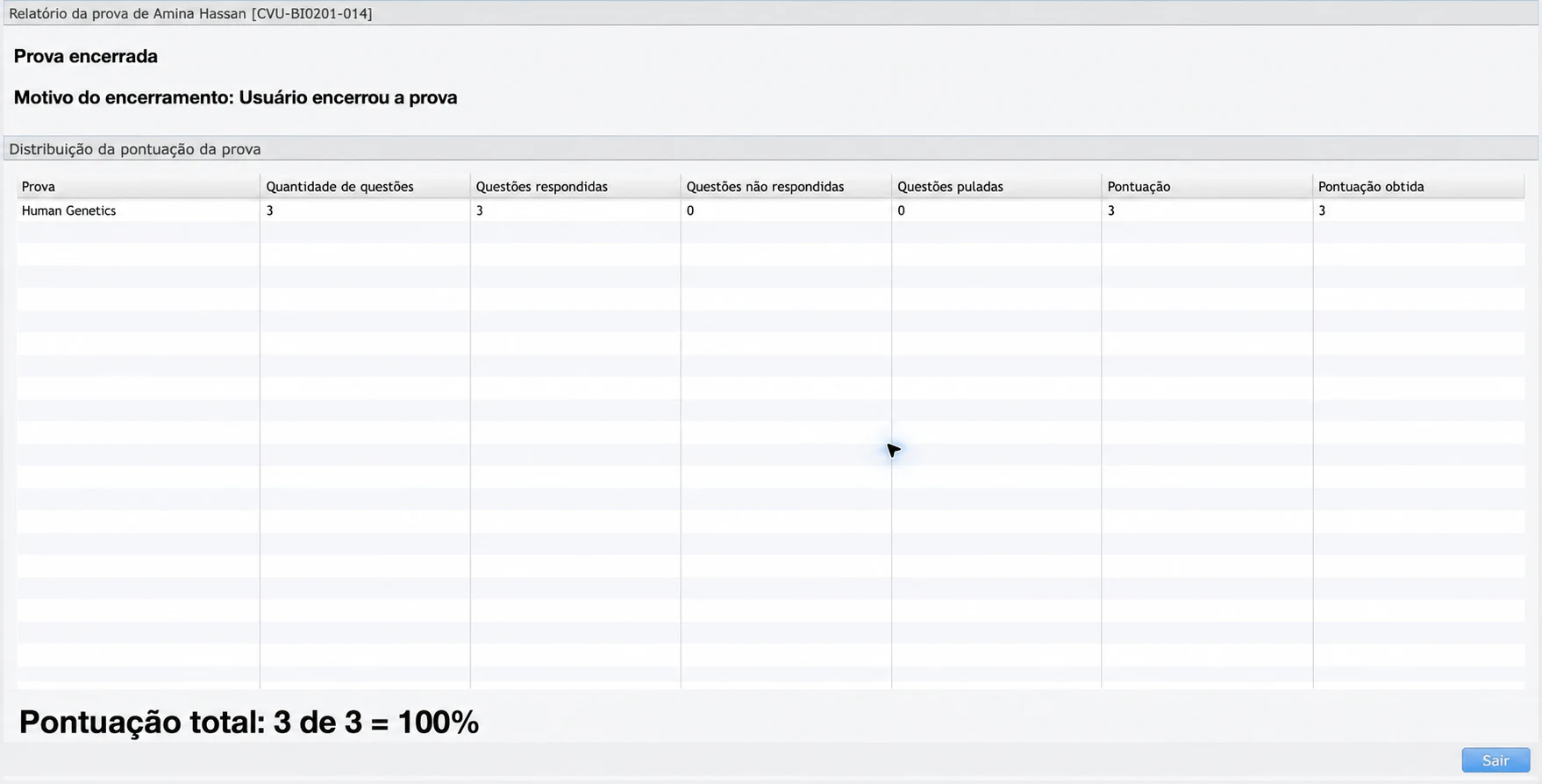Viewport: 1542px width, 784px height.
Task: Select the Questões puladas column header
Action: [996, 187]
